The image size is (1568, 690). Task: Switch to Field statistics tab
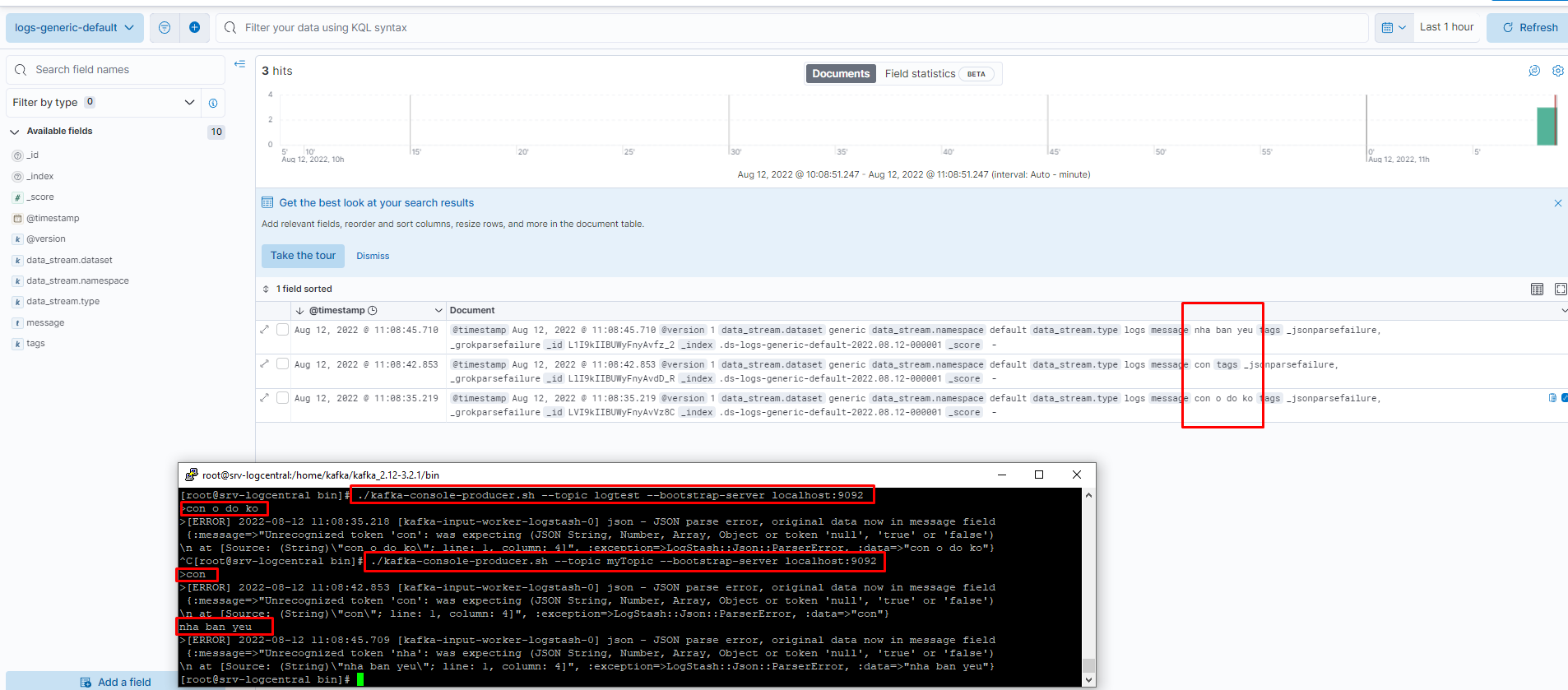coord(939,74)
